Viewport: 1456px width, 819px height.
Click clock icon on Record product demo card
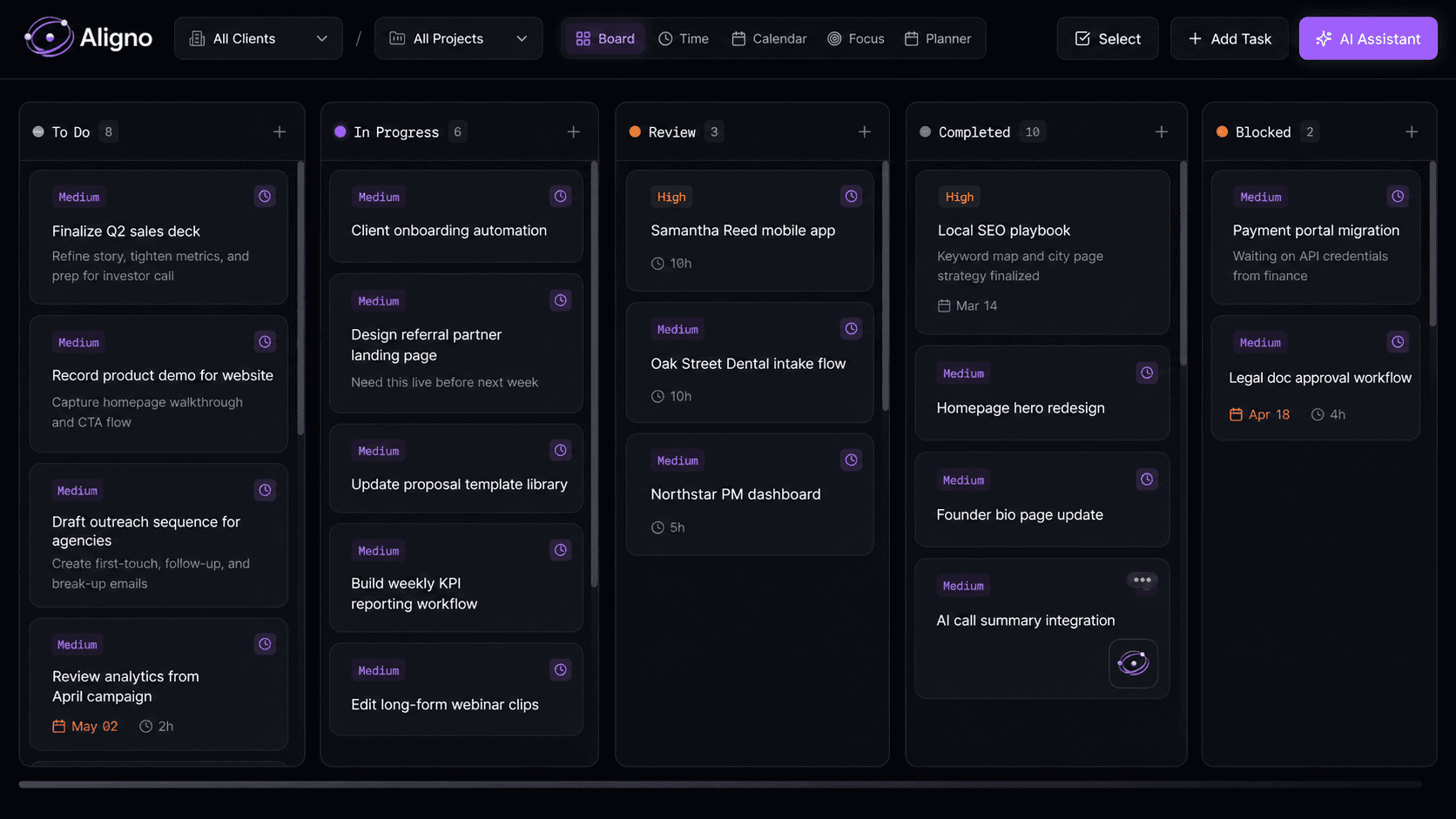pyautogui.click(x=265, y=342)
